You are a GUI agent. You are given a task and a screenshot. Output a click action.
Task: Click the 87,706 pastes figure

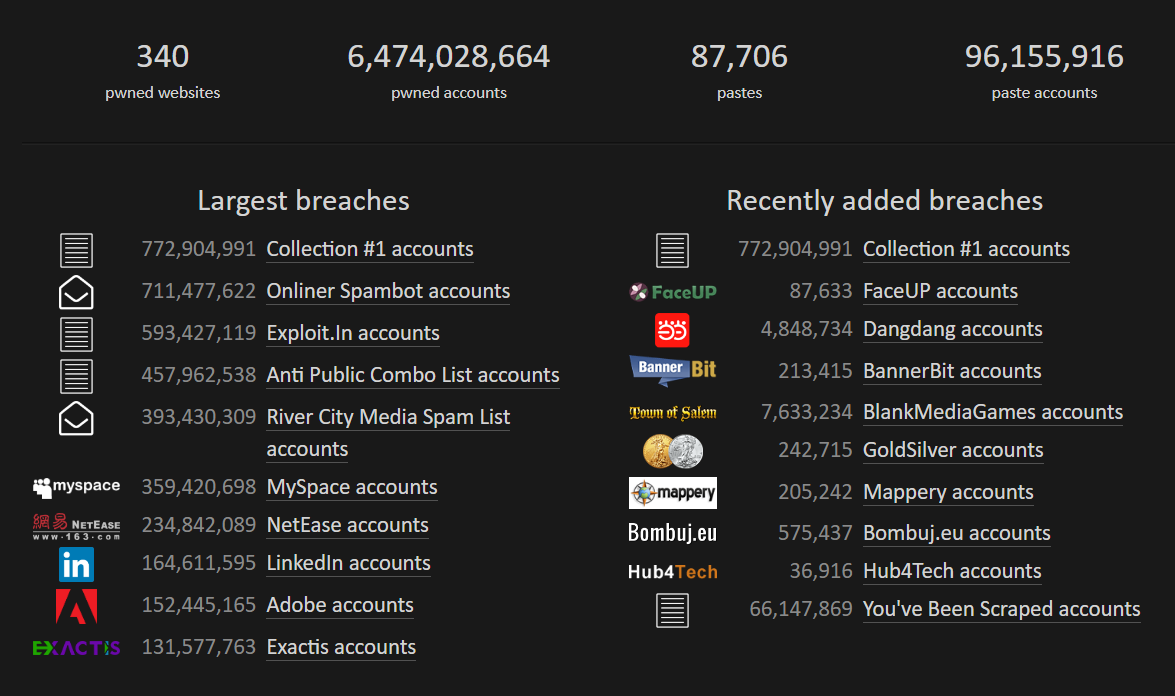740,56
